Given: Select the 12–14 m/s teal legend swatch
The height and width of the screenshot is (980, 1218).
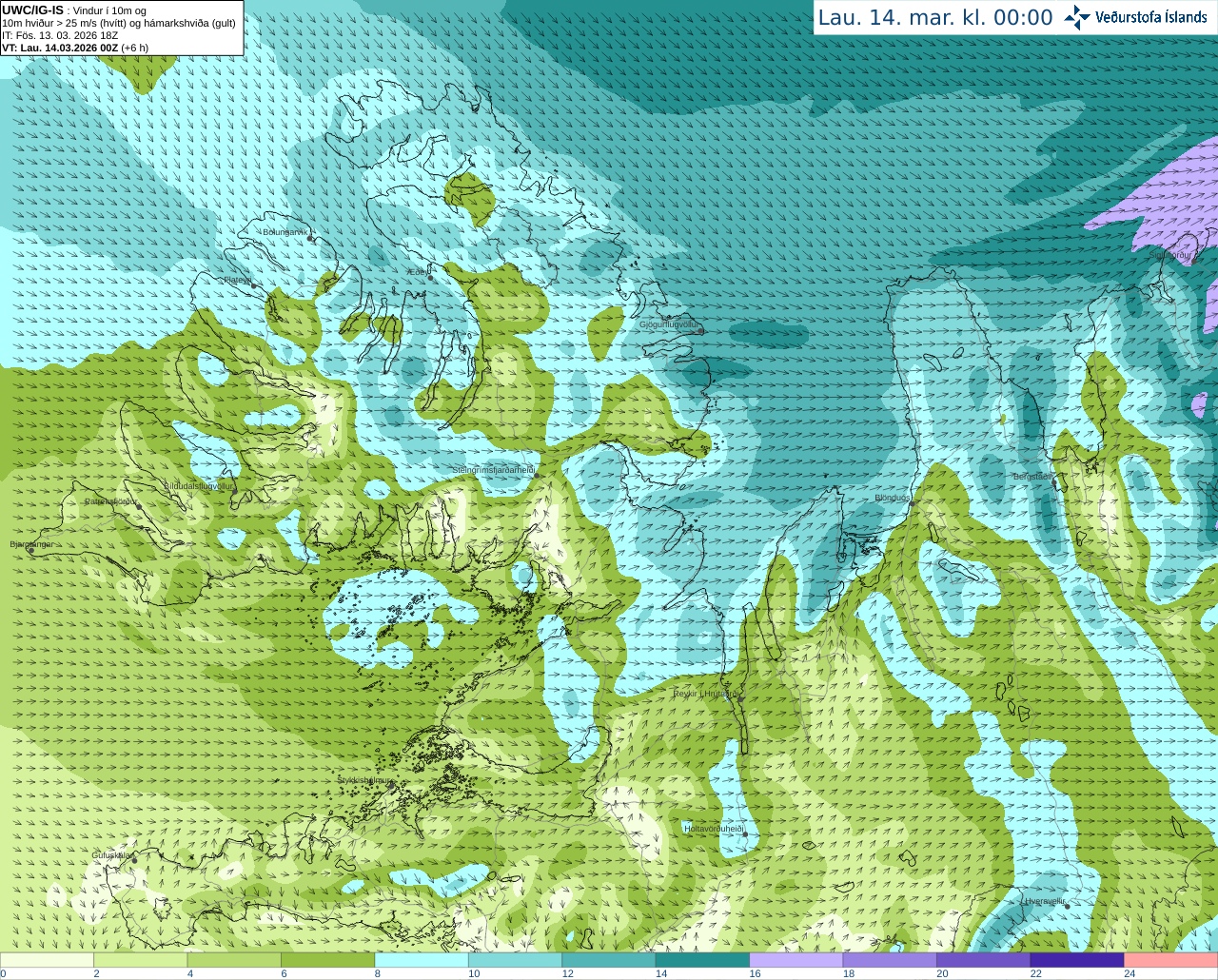Looking at the screenshot, I should coord(609,959).
